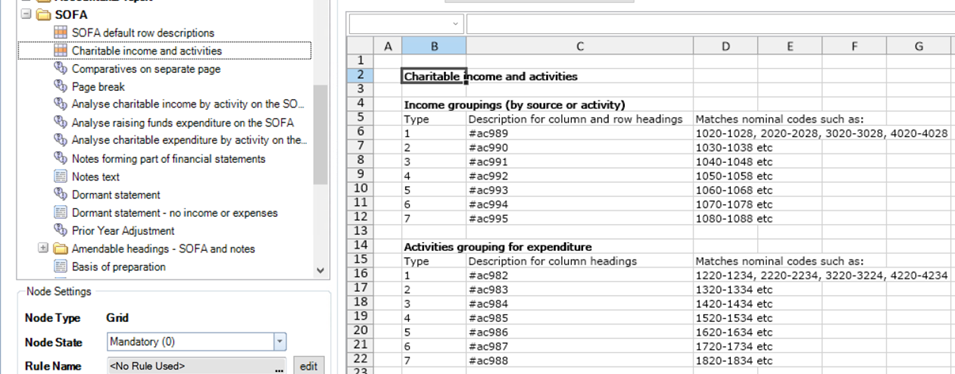Screen dimensions: 955x374
Task: Click the edit button beside Rule Name
Action: tap(309, 366)
